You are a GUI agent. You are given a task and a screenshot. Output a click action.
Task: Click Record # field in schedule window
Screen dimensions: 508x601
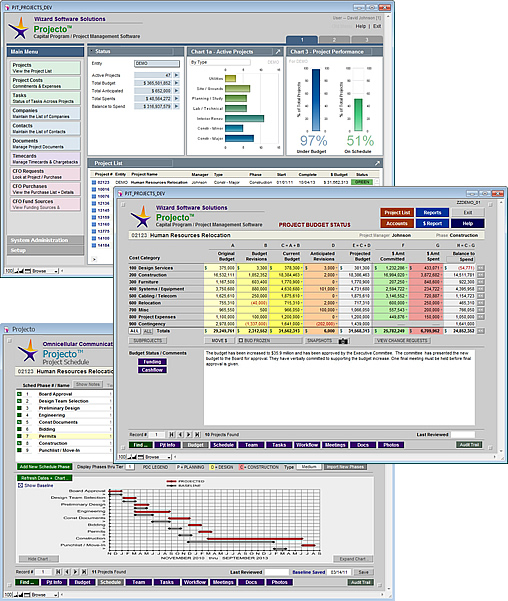click(x=43, y=572)
